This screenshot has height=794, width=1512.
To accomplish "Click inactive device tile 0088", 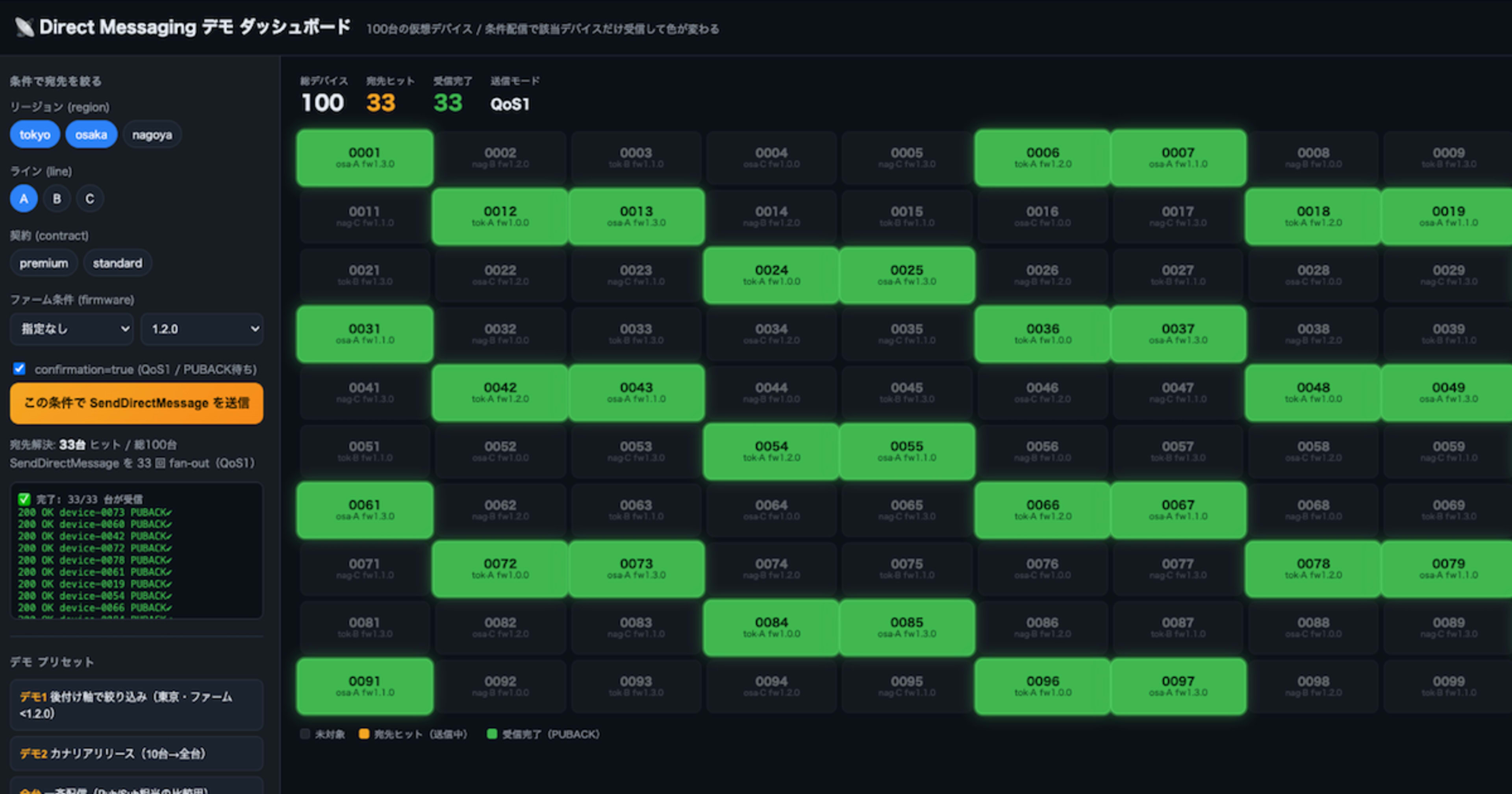I will click(1313, 628).
